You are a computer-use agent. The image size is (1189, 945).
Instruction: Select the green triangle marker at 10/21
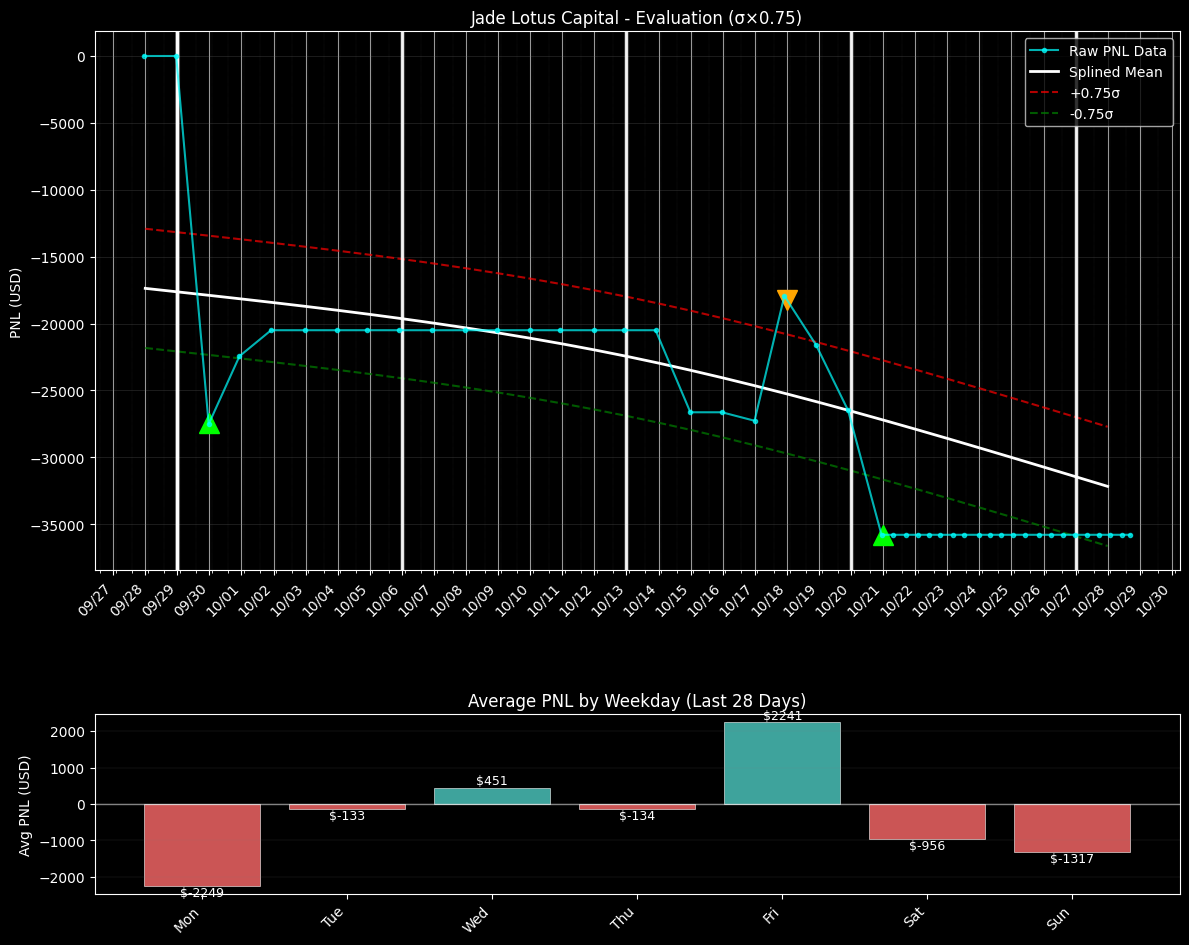coord(883,536)
